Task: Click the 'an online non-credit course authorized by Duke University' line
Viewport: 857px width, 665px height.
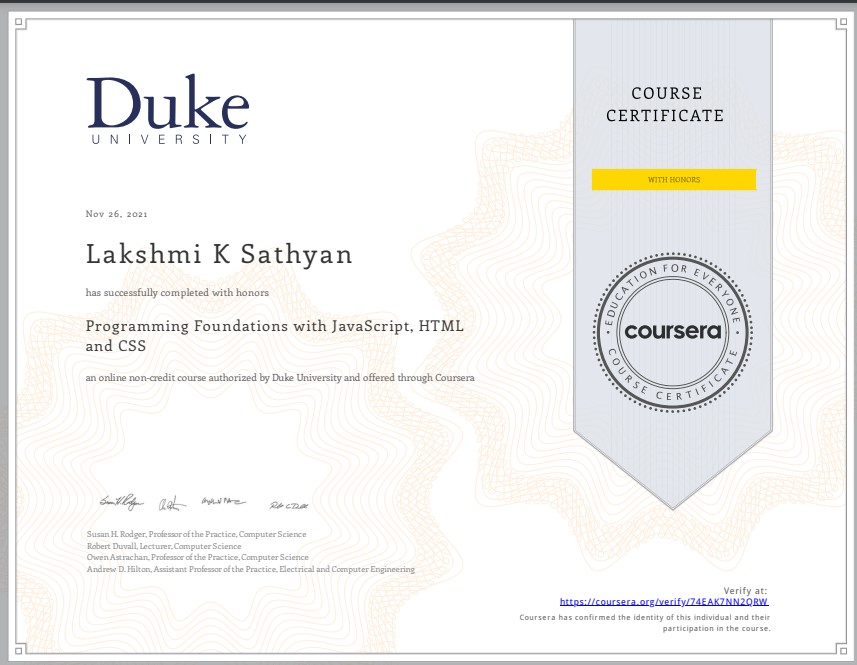Action: pyautogui.click(x=280, y=378)
